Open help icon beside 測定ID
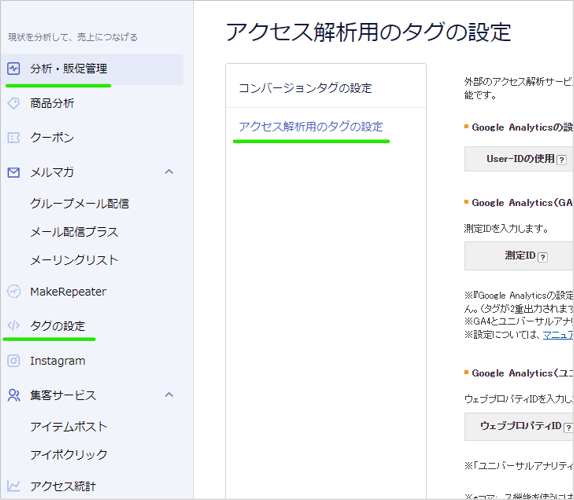 click(x=543, y=257)
